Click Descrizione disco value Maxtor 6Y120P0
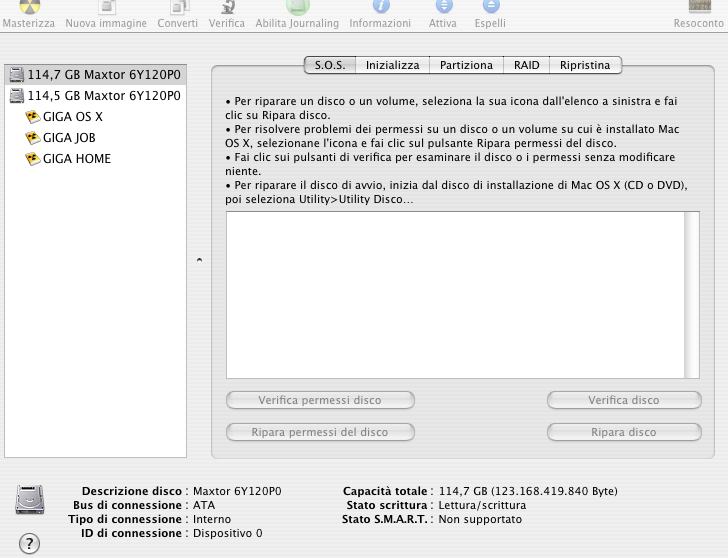The width and height of the screenshot is (728, 558). [x=237, y=491]
